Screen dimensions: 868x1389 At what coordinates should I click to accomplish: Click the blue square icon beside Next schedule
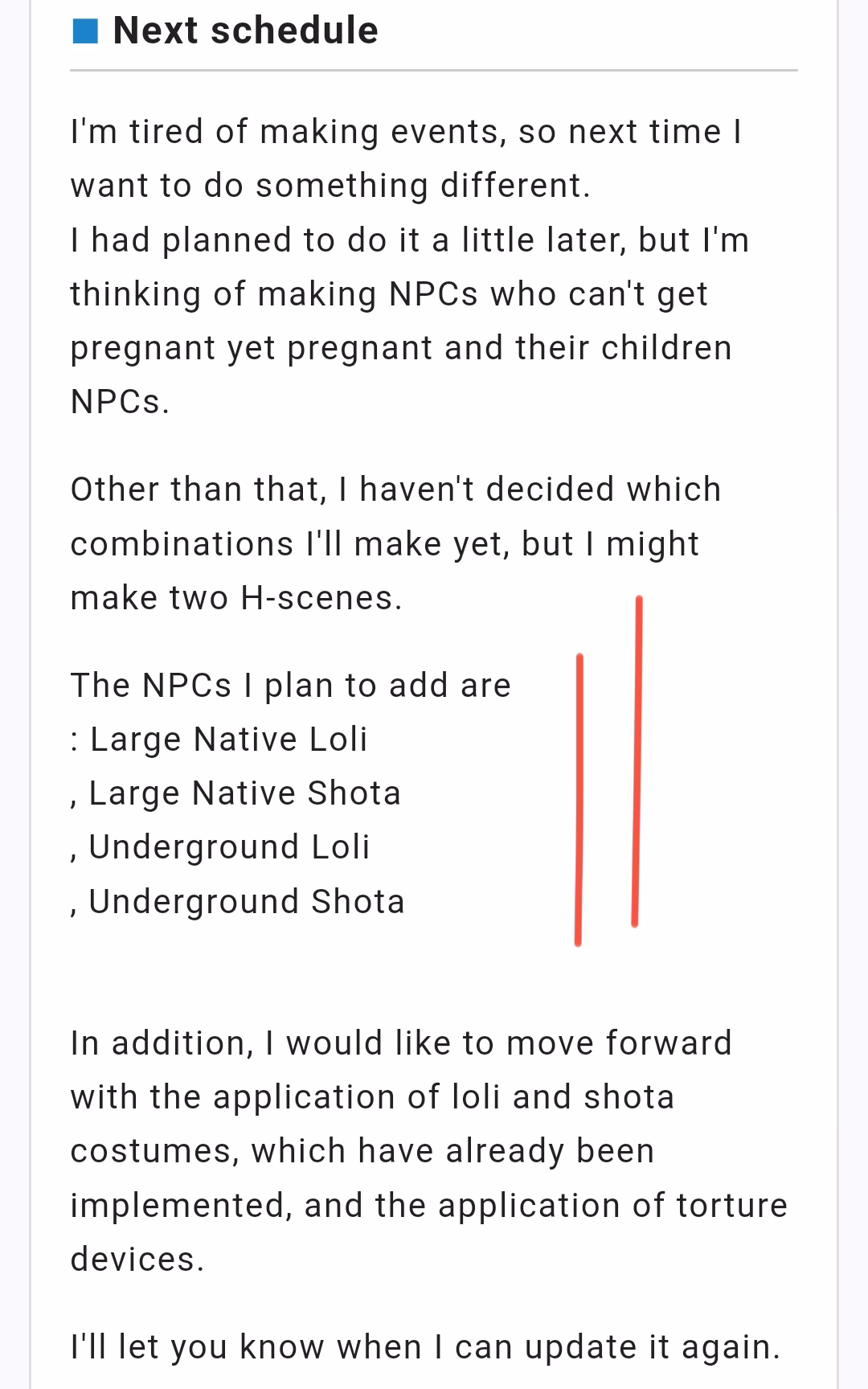[x=85, y=32]
